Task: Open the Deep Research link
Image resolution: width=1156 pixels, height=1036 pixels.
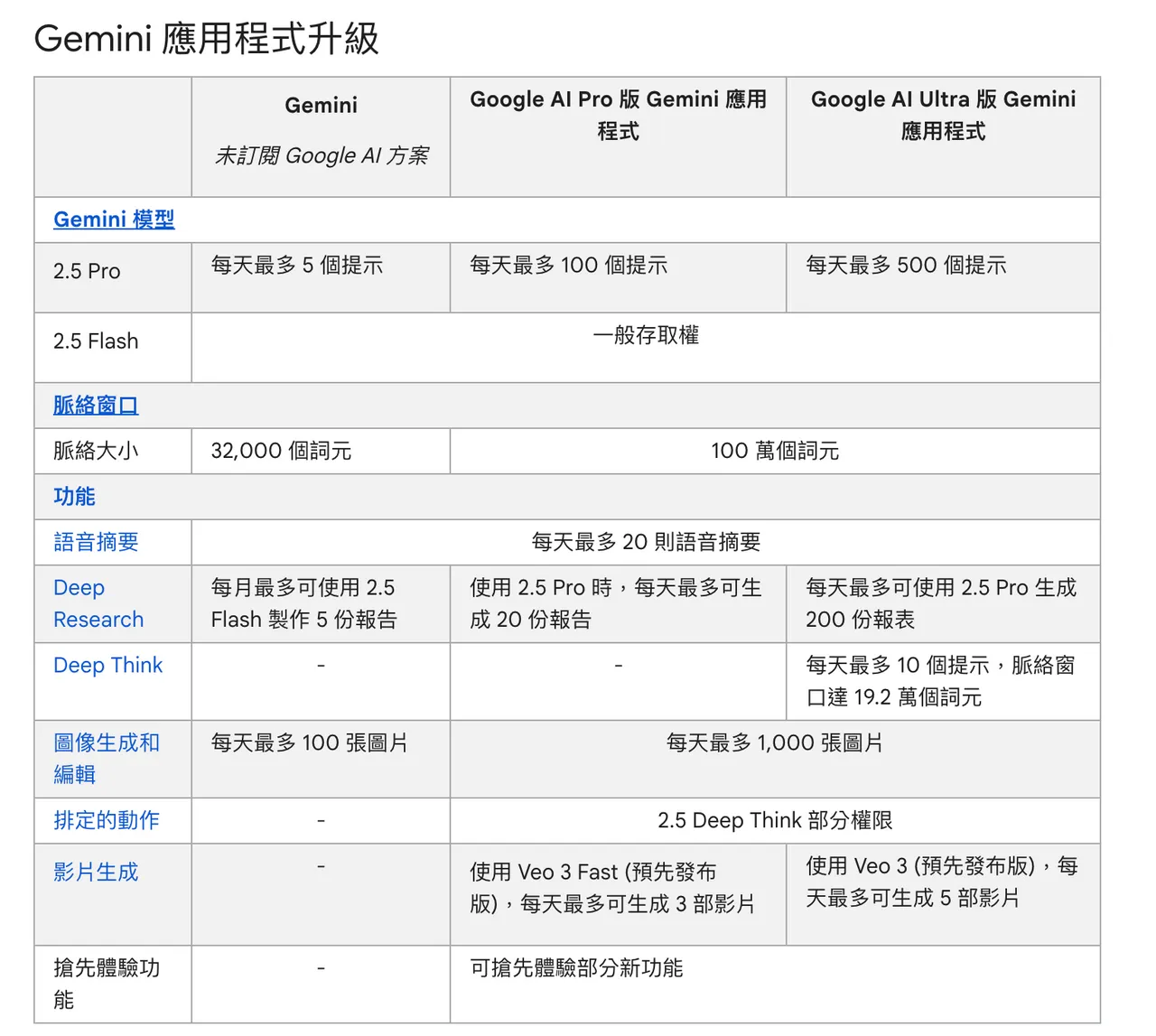Action: 98,603
